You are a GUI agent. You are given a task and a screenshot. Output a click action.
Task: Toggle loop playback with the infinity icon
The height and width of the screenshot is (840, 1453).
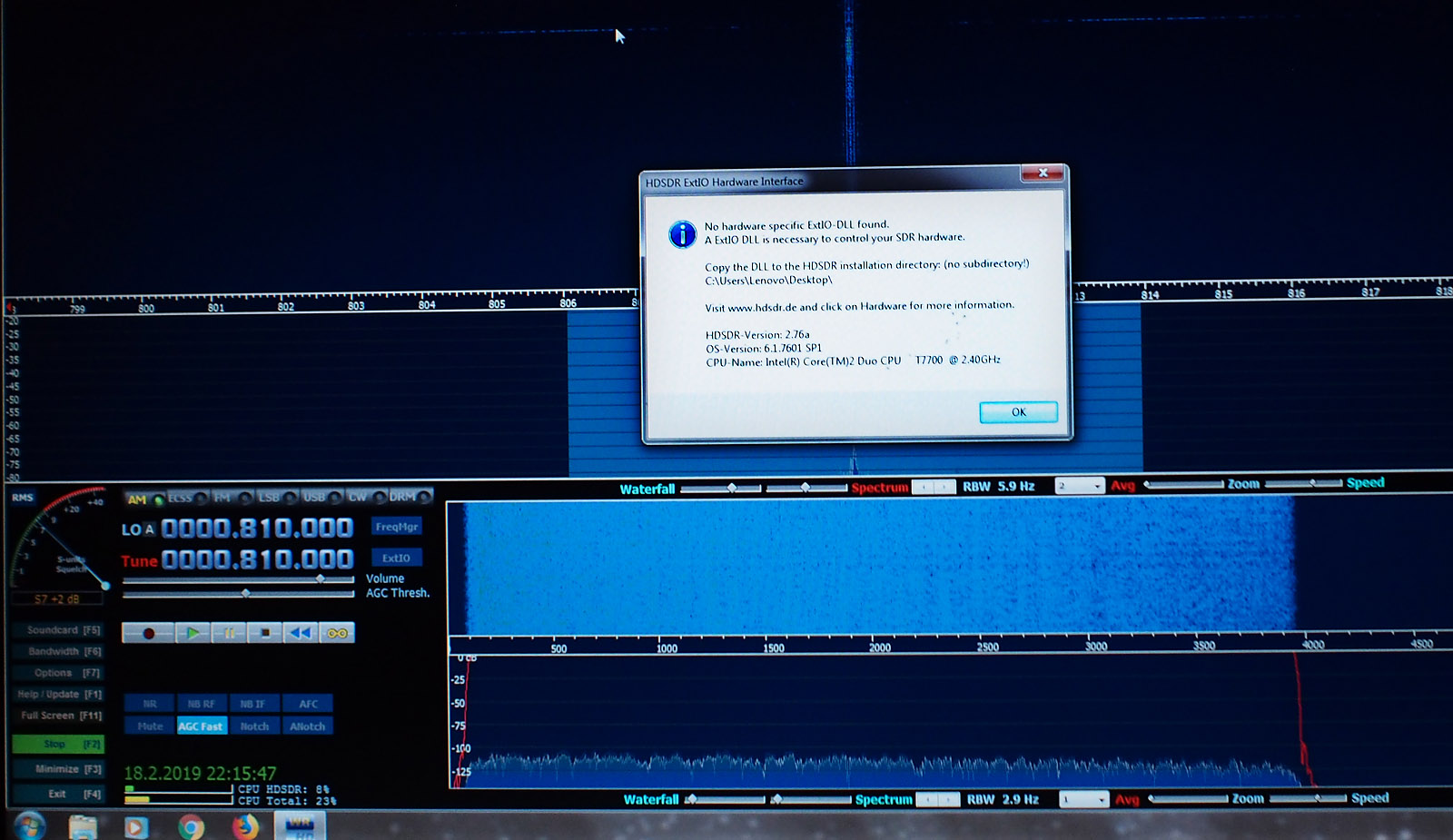click(337, 633)
